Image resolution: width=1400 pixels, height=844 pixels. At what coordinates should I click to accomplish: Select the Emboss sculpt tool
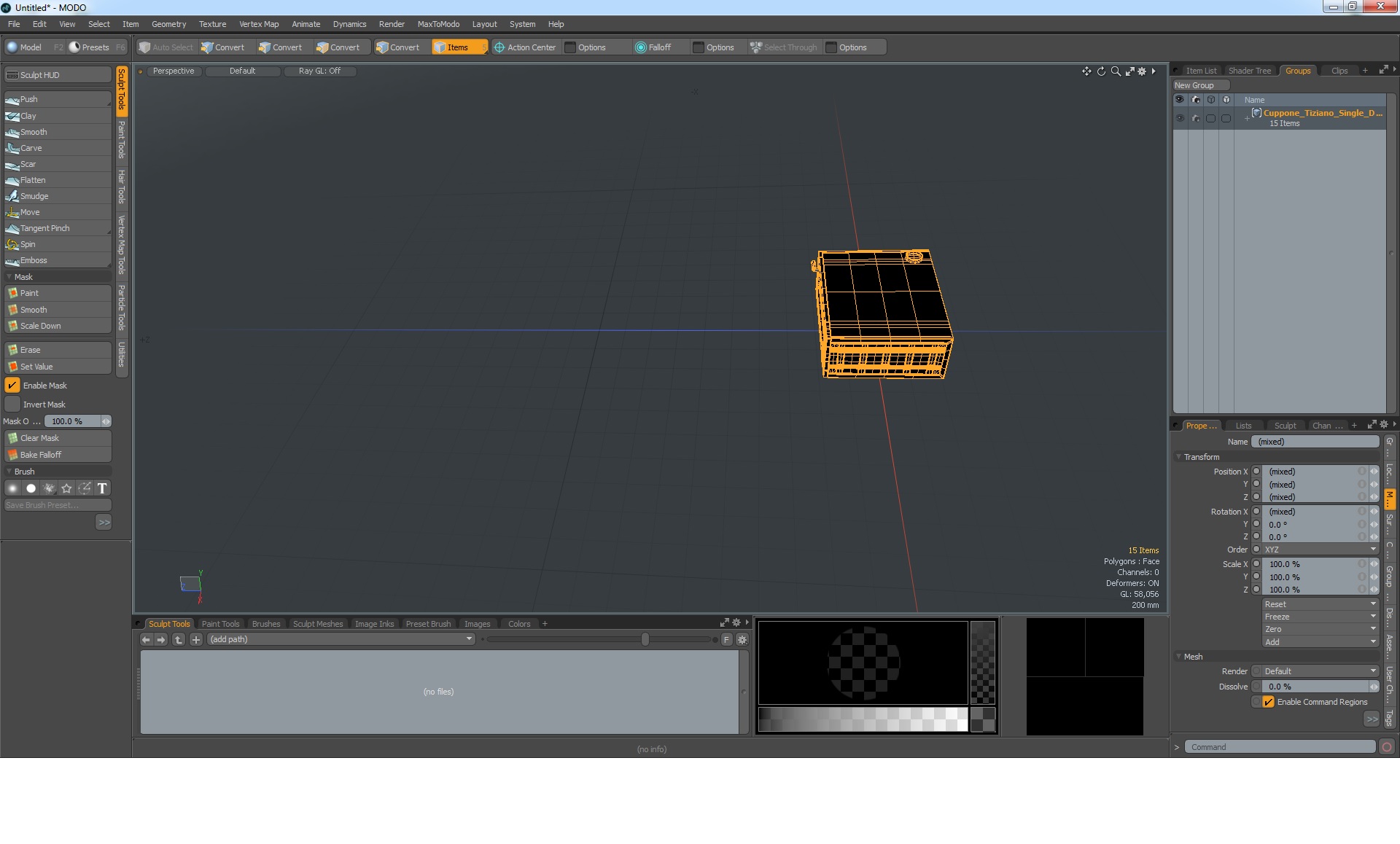coord(58,260)
